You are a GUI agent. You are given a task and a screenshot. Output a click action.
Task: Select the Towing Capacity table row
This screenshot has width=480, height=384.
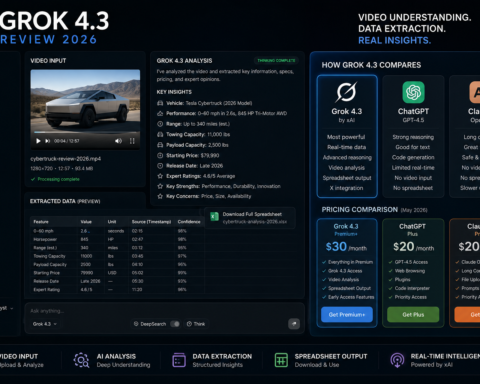117,256
